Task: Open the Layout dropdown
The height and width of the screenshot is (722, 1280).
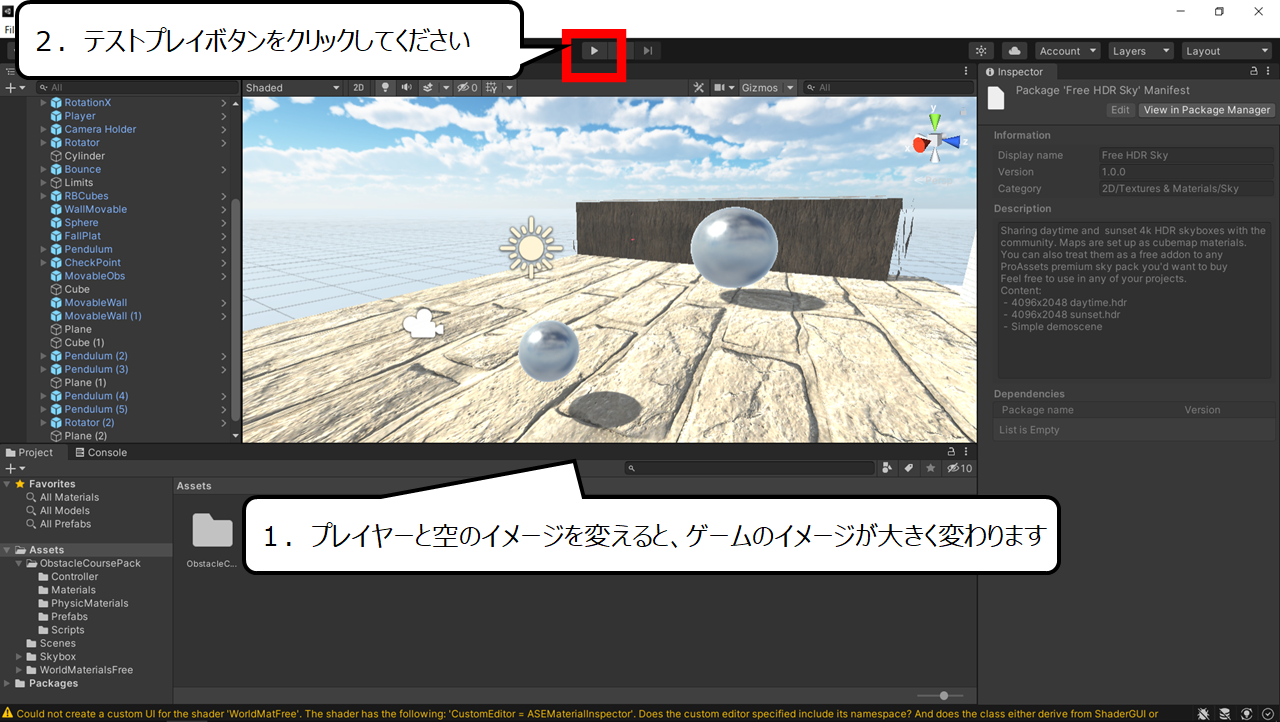Action: click(x=1226, y=51)
